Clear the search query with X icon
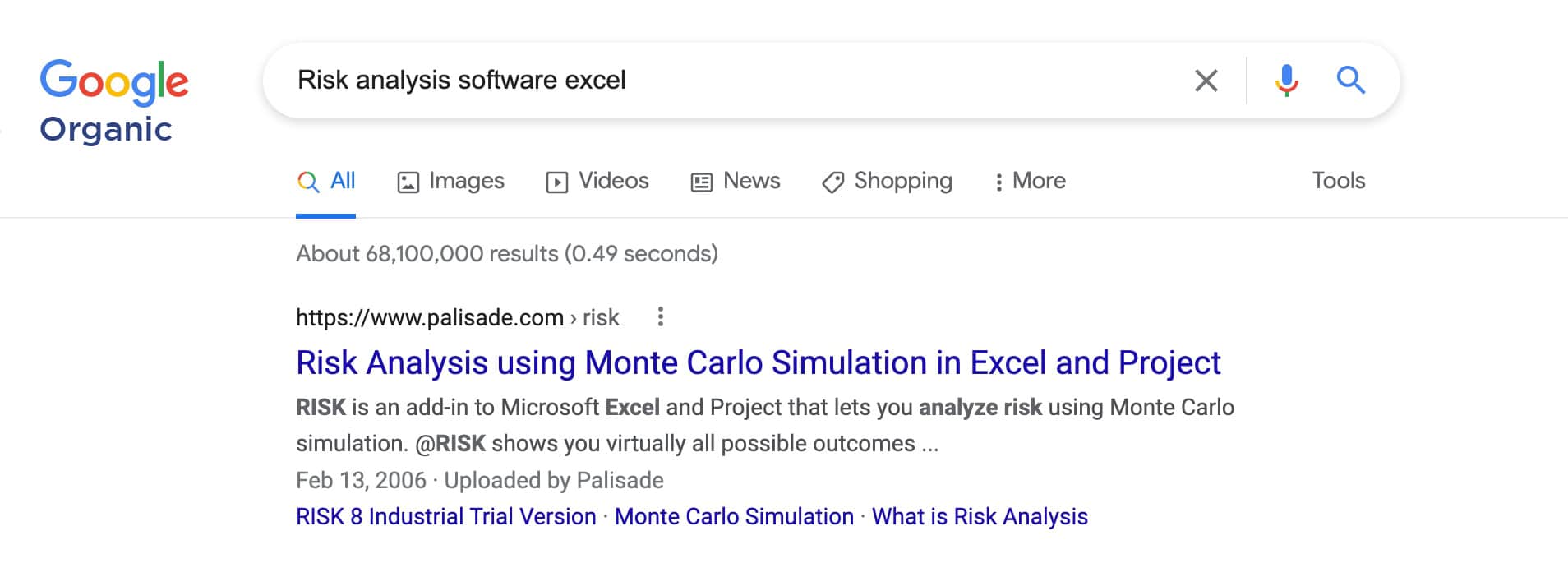1568x577 pixels. coord(1206,81)
